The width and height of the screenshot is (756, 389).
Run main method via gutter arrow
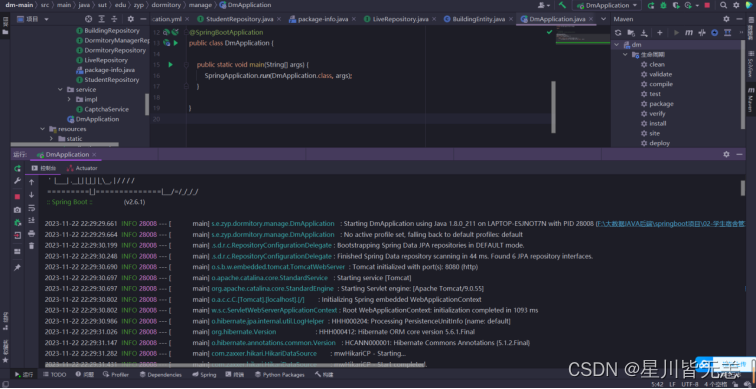click(170, 65)
